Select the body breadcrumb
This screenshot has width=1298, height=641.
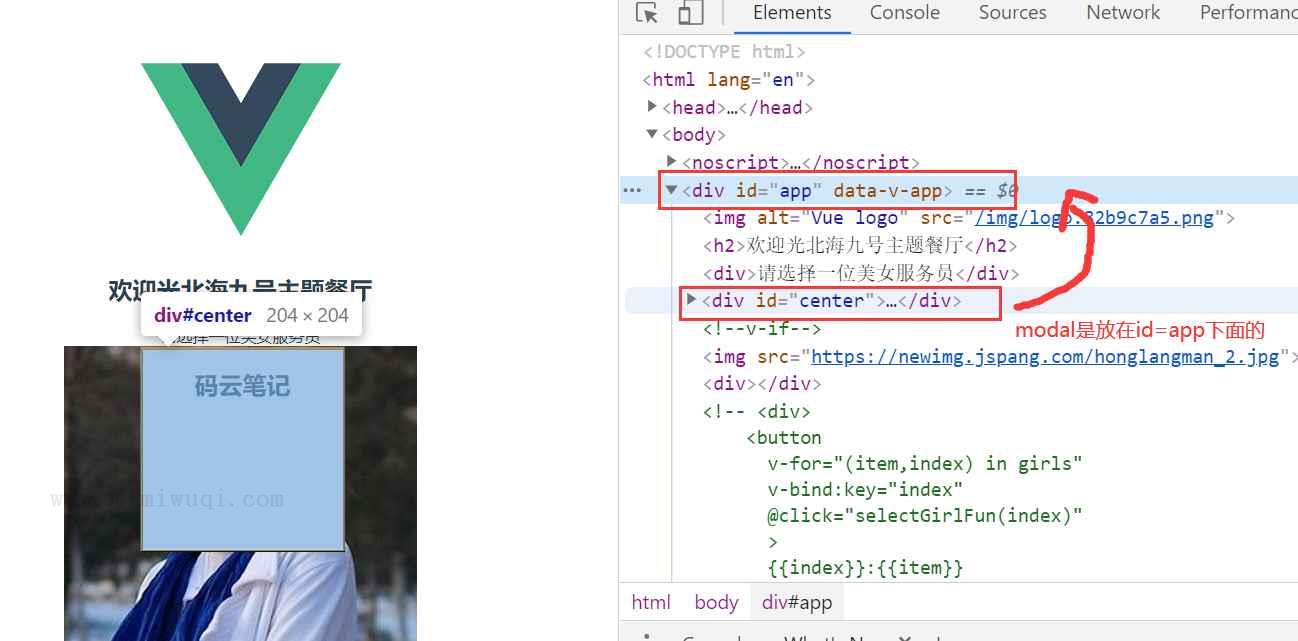[x=716, y=602]
